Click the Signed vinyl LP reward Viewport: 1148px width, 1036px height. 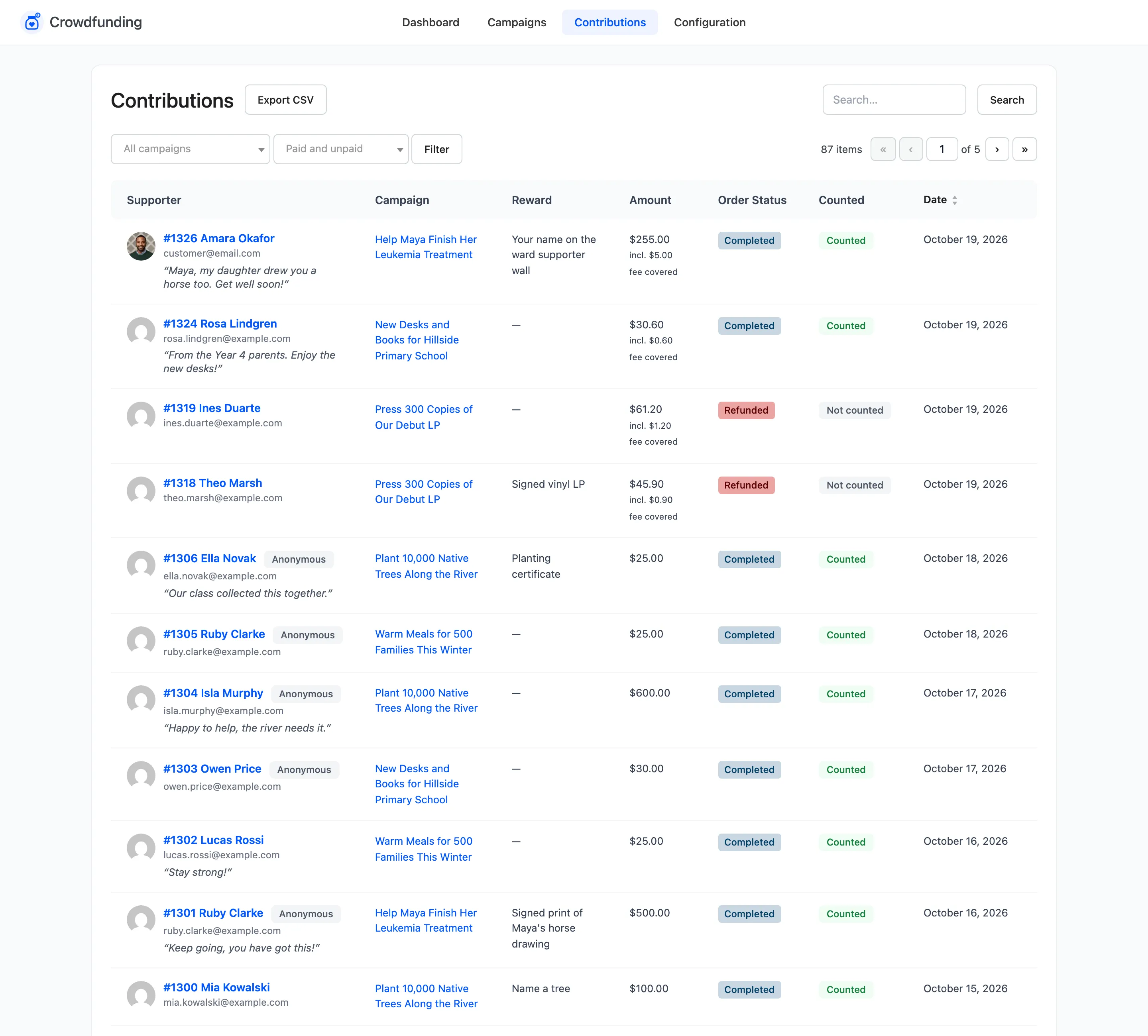(548, 485)
